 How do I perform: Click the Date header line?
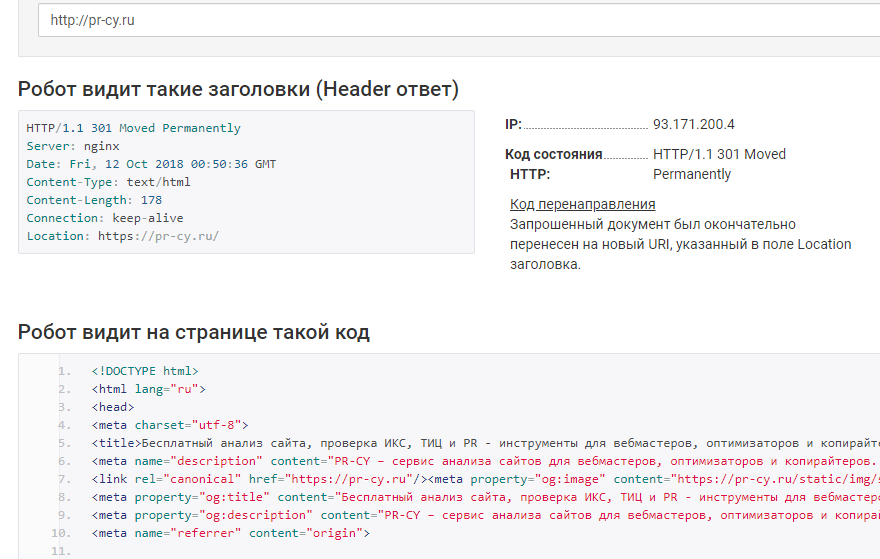[151, 164]
